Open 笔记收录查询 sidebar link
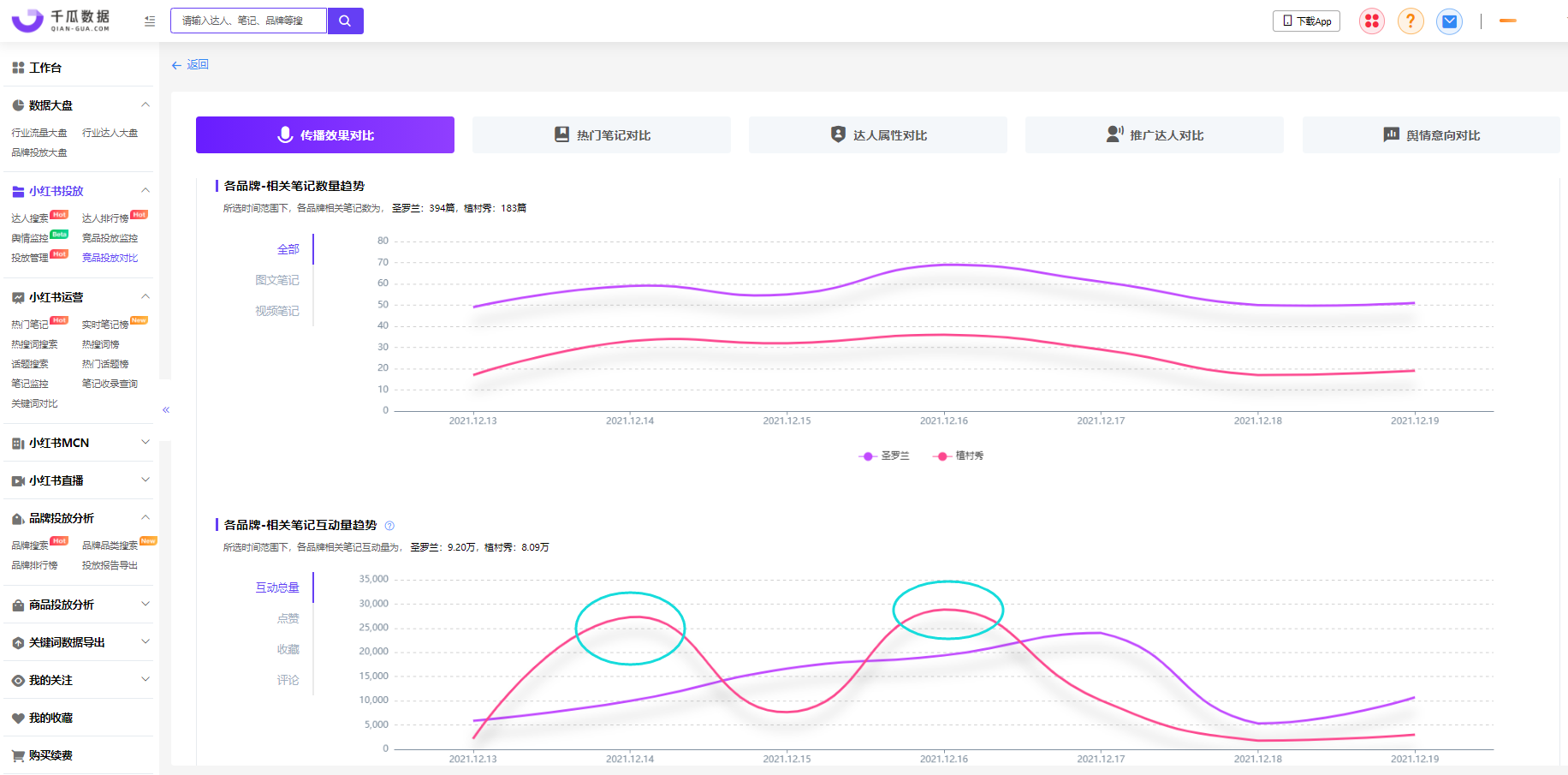Image resolution: width=1568 pixels, height=775 pixels. 110,384
